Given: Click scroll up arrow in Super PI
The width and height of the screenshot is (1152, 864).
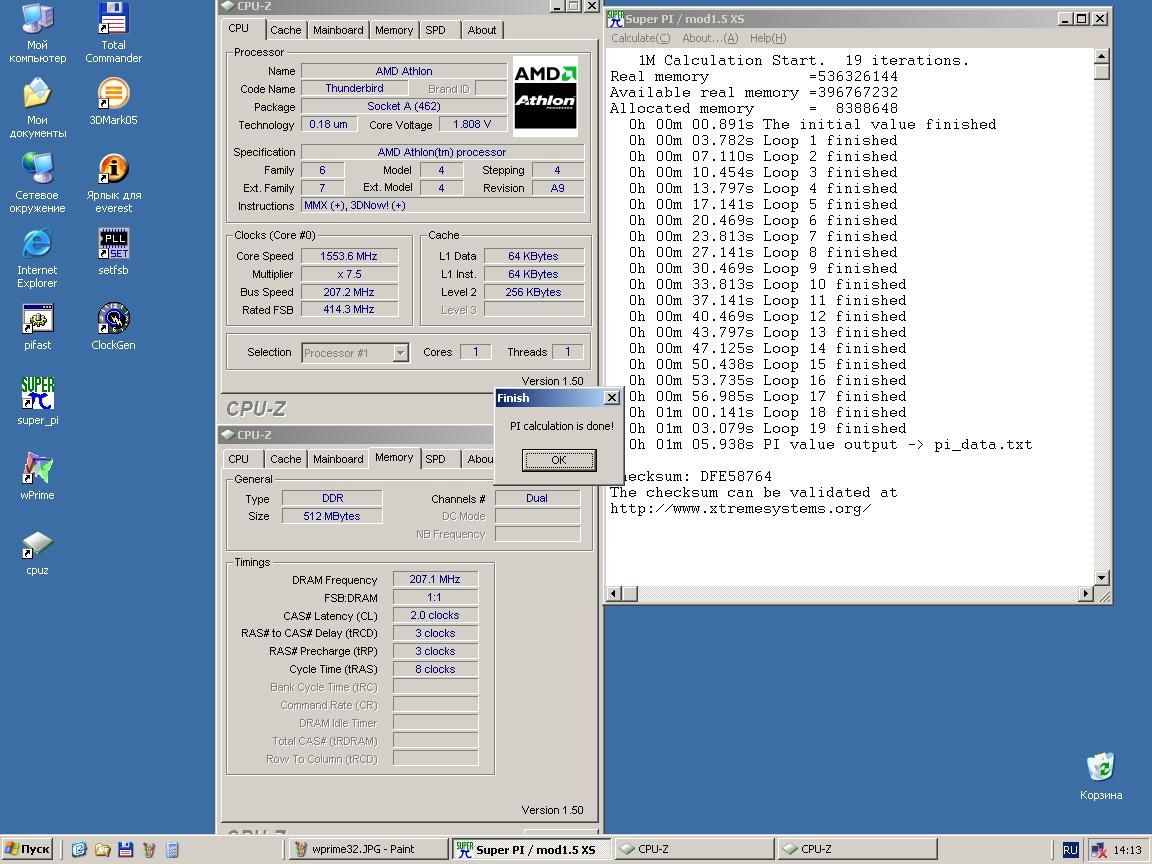Looking at the screenshot, I should pos(1101,56).
